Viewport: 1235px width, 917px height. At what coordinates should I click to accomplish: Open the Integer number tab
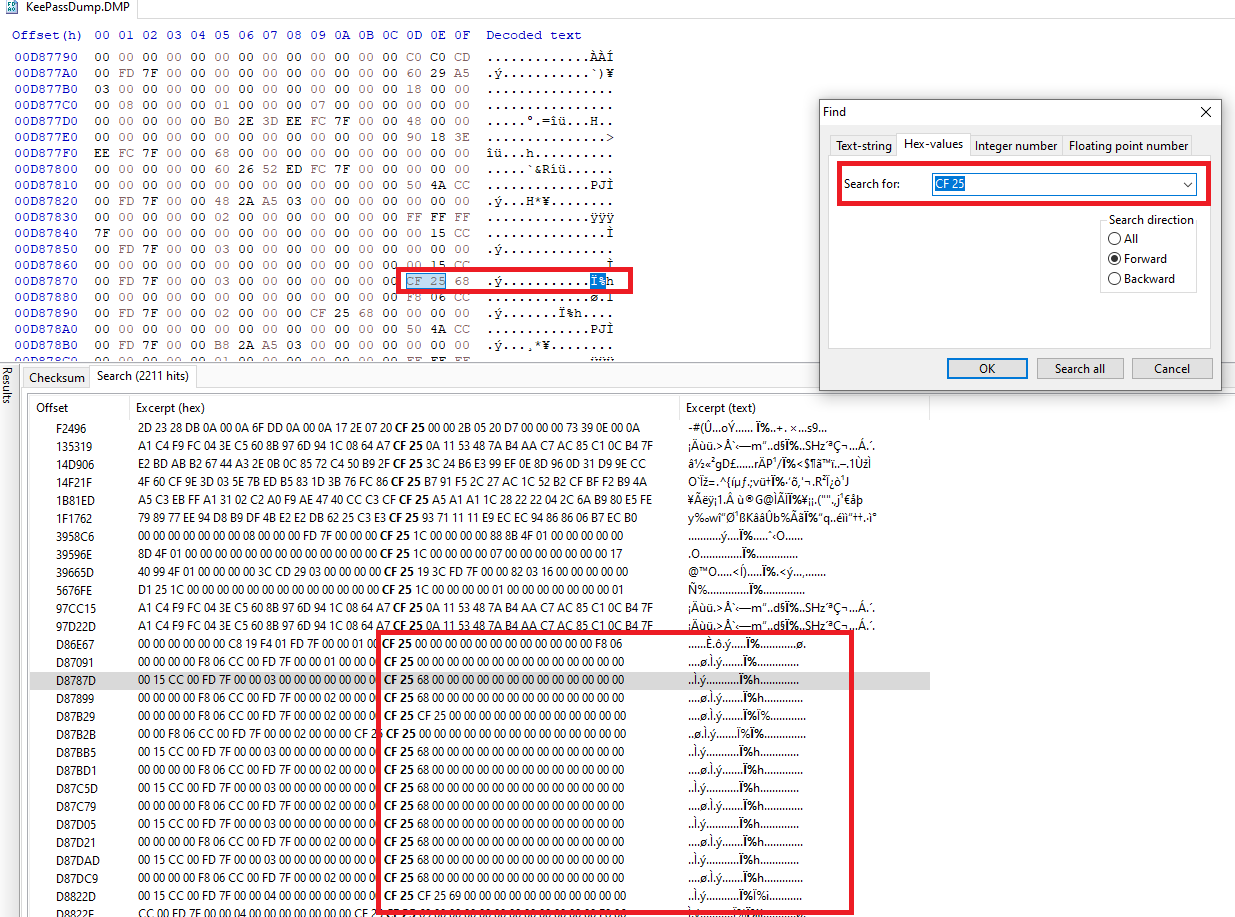pos(1015,146)
